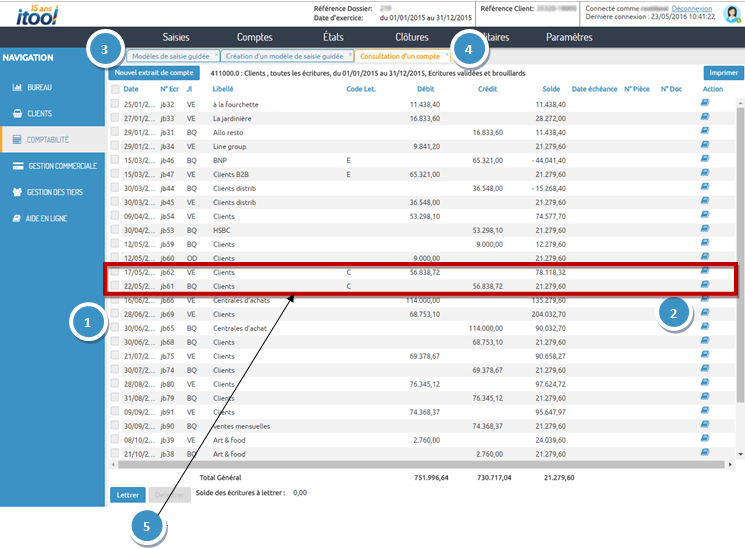
Task: Click action icon for 'à la fourchette' row
Action: click(705, 104)
